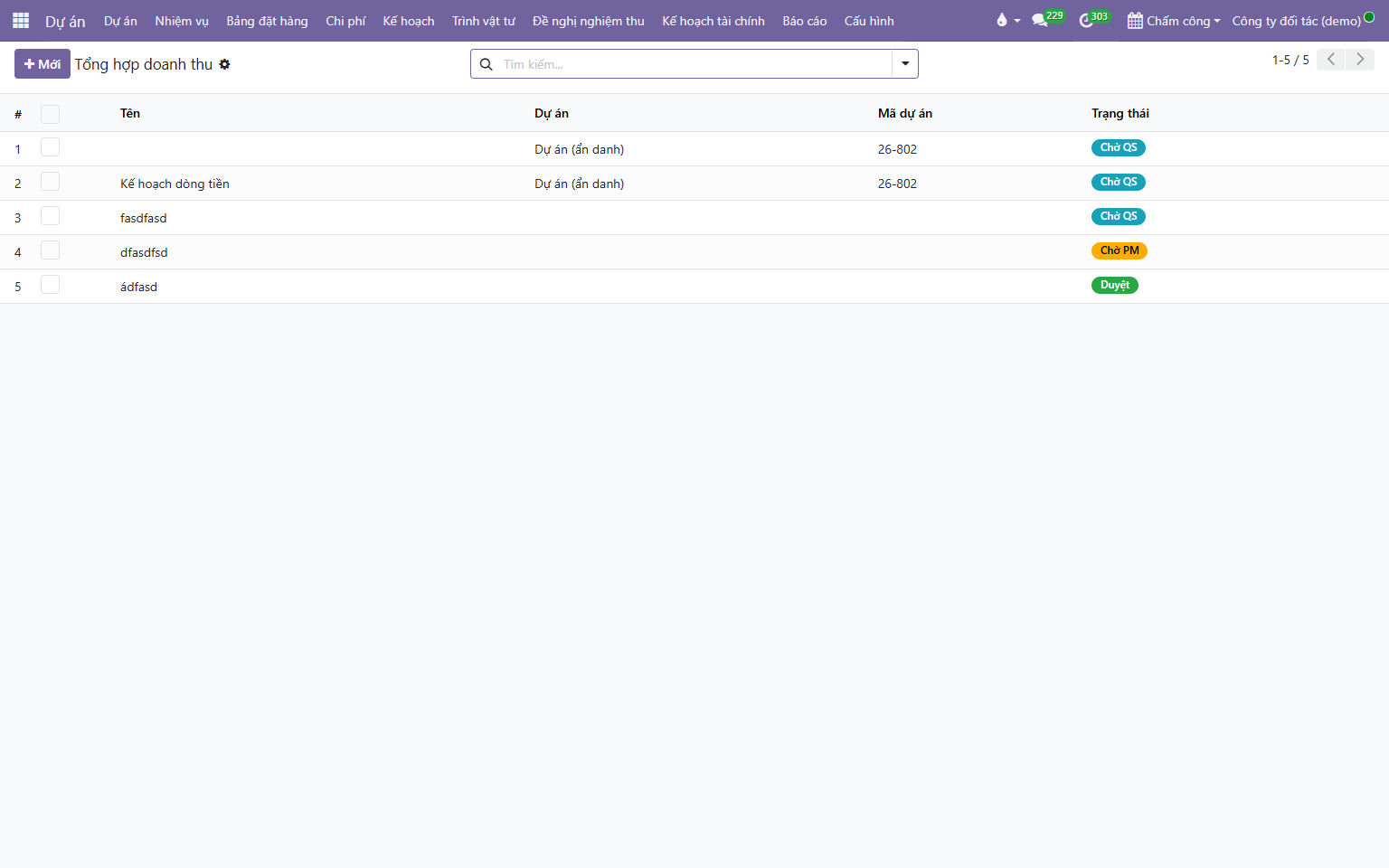Viewport: 1389px width, 868px height.
Task: Open the Bảng đặt hàng menu
Action: tap(267, 21)
